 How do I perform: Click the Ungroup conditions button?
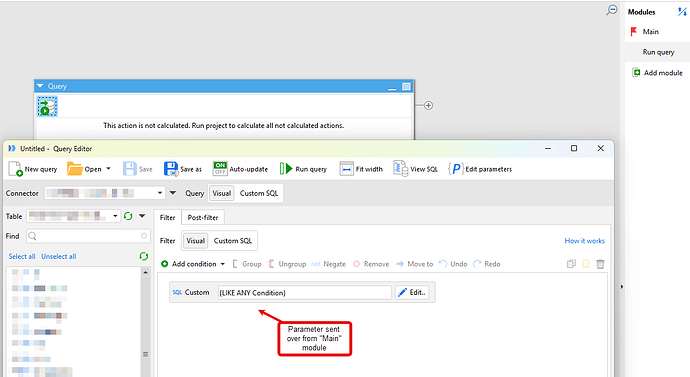(x=287, y=264)
